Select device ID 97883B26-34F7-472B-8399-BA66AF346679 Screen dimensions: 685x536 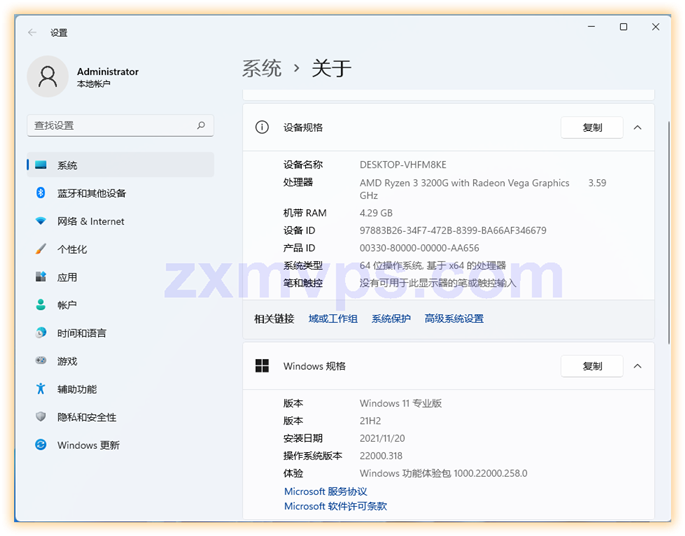click(x=453, y=230)
